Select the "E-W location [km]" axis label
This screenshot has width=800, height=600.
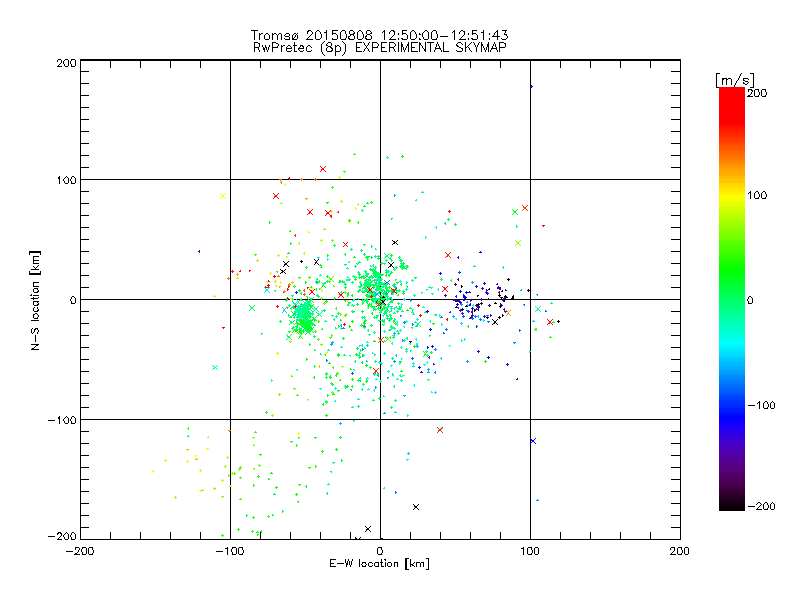click(x=379, y=564)
